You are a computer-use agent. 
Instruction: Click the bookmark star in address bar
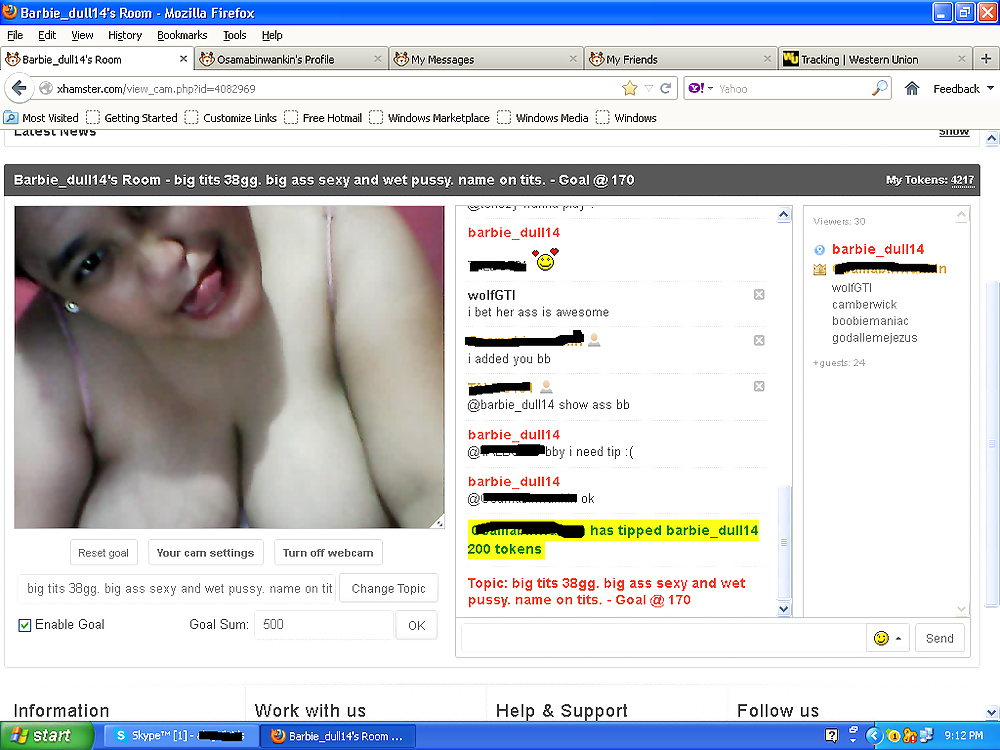[x=629, y=88]
